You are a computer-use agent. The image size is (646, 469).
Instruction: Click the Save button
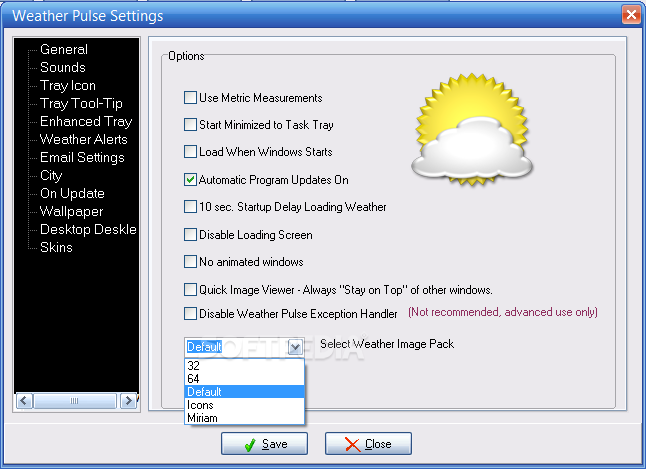coord(264,444)
